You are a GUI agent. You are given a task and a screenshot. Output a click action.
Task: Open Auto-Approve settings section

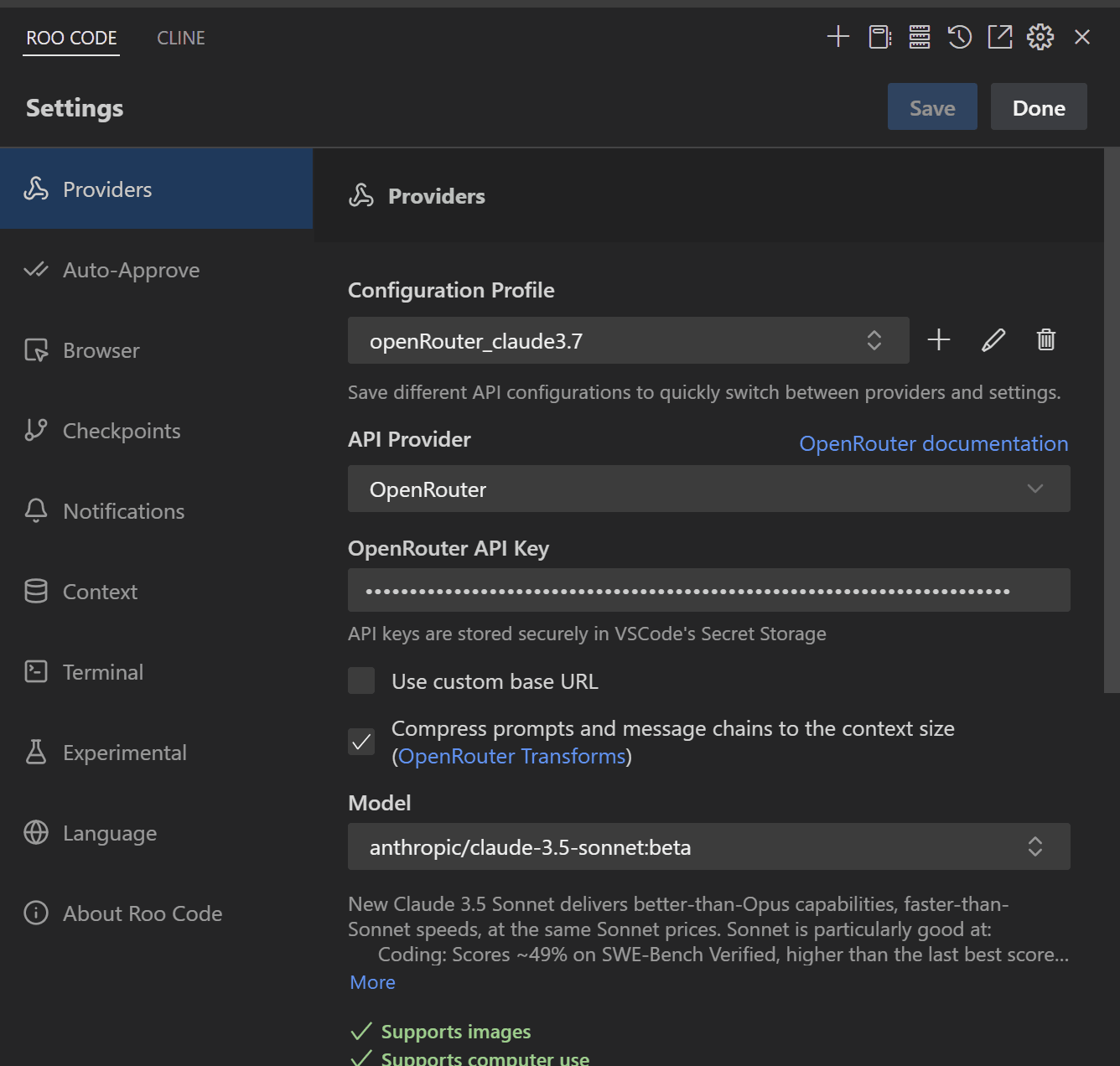(x=157, y=270)
